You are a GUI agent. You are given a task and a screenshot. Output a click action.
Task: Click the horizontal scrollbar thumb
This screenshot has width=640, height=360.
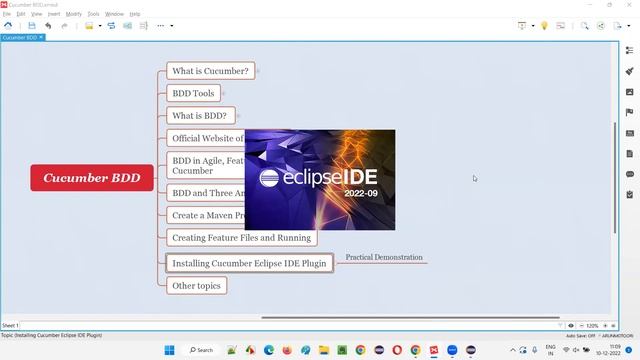(411, 317)
